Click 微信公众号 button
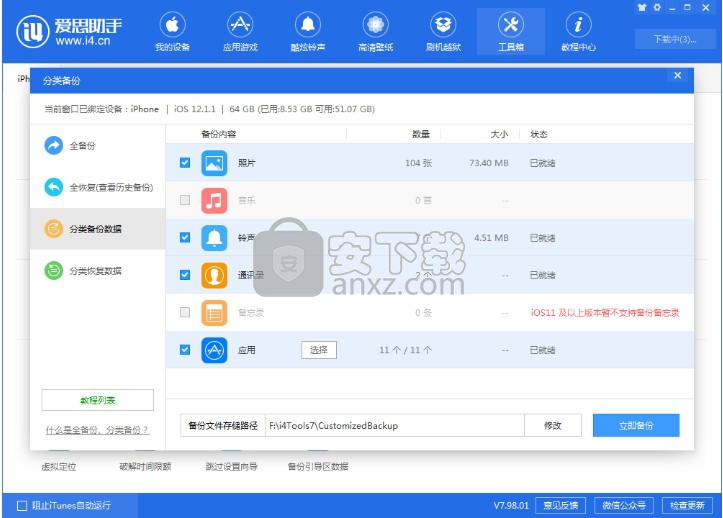 point(623,506)
